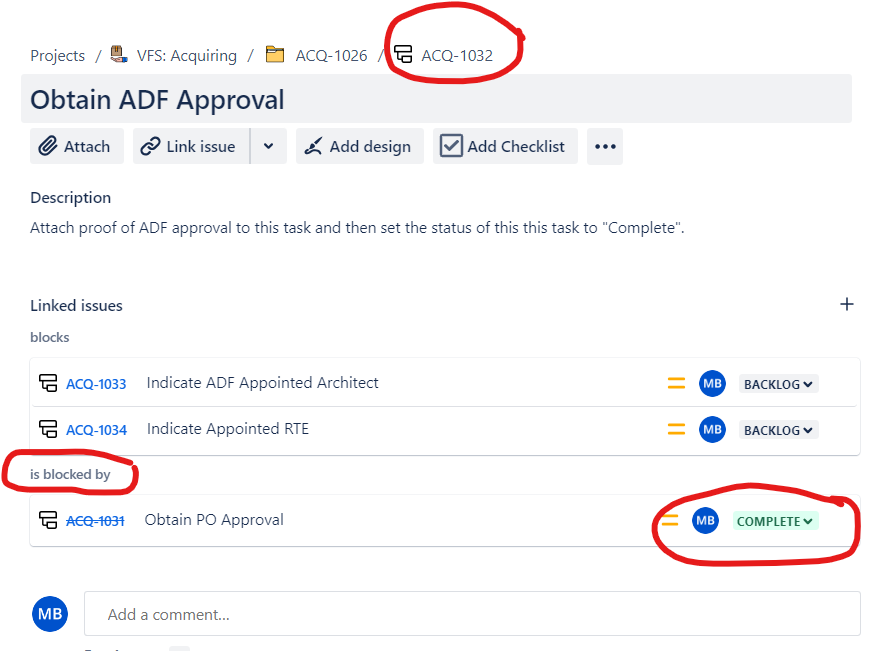Click the Add Checklist icon
887x651 pixels.
pyautogui.click(x=451, y=145)
